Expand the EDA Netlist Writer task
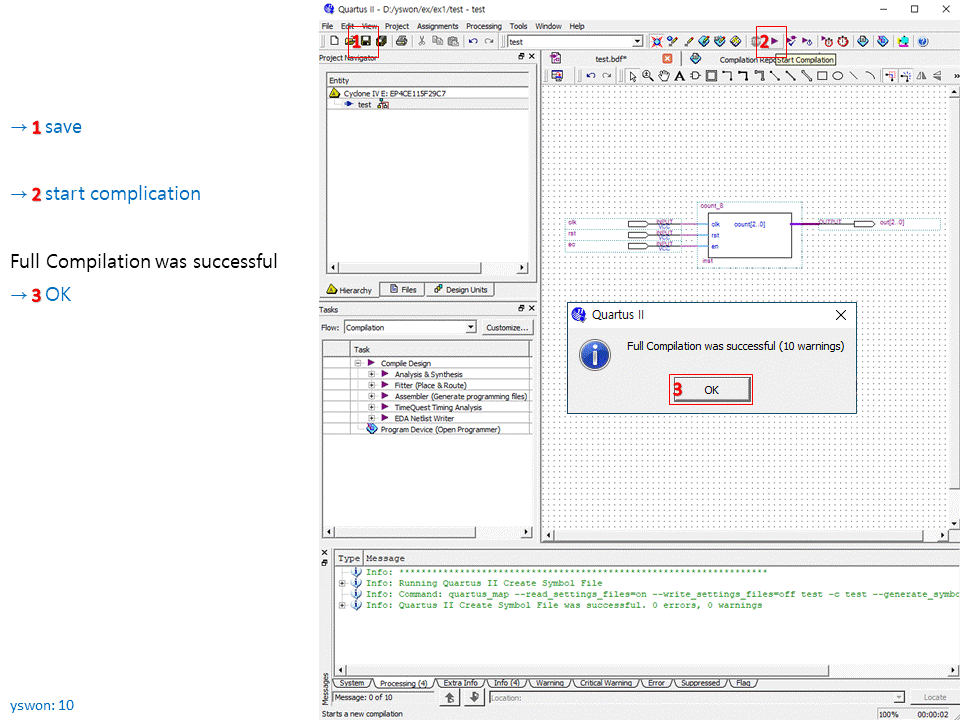 coord(372,418)
